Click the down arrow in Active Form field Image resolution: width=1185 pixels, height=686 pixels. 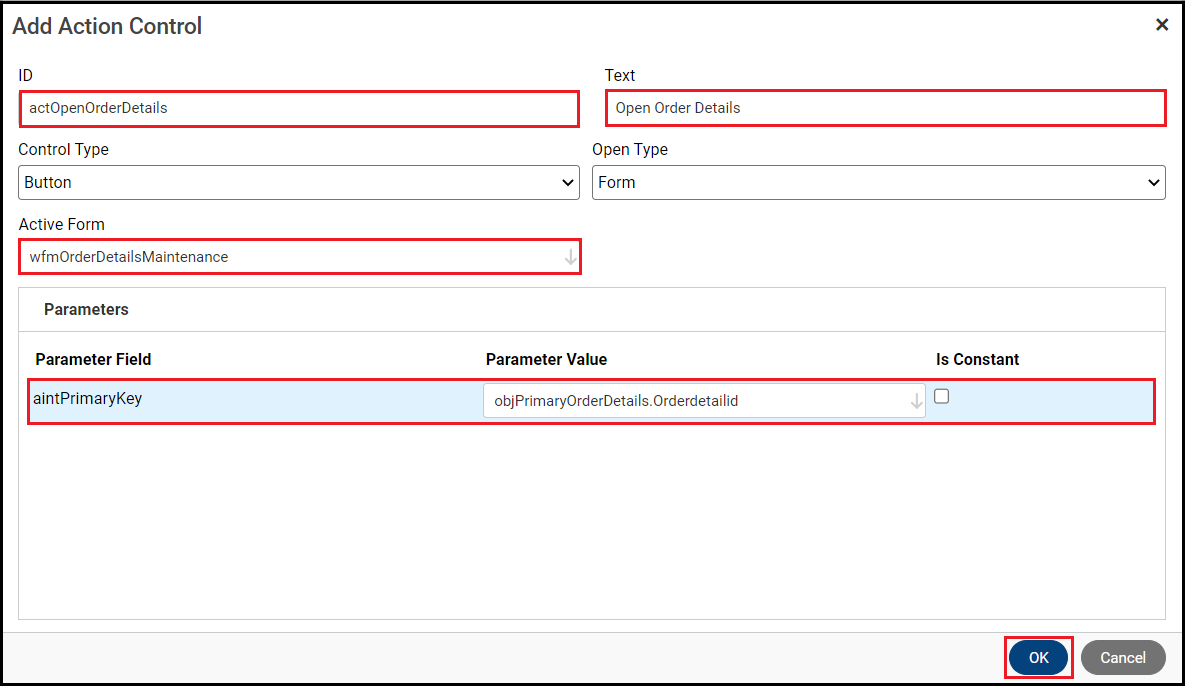pyautogui.click(x=570, y=257)
